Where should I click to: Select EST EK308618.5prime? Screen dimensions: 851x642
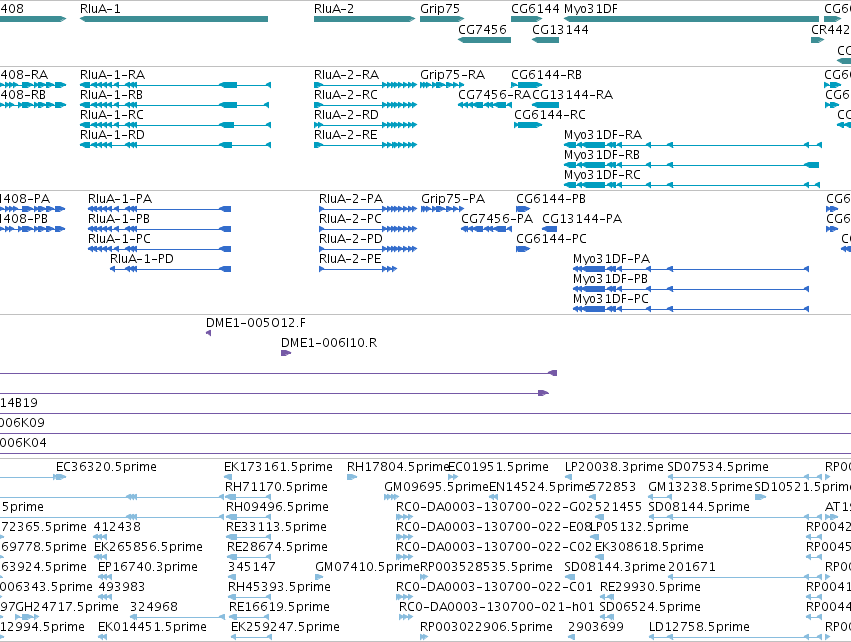click(x=649, y=546)
